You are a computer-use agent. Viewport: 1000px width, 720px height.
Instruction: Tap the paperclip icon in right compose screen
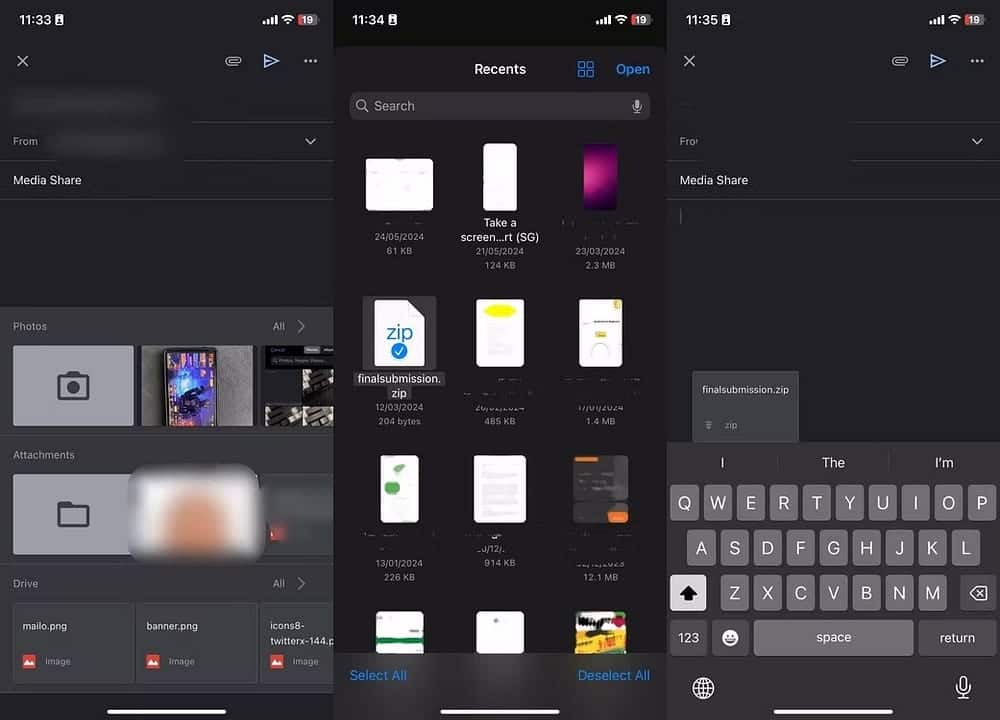[x=900, y=61]
